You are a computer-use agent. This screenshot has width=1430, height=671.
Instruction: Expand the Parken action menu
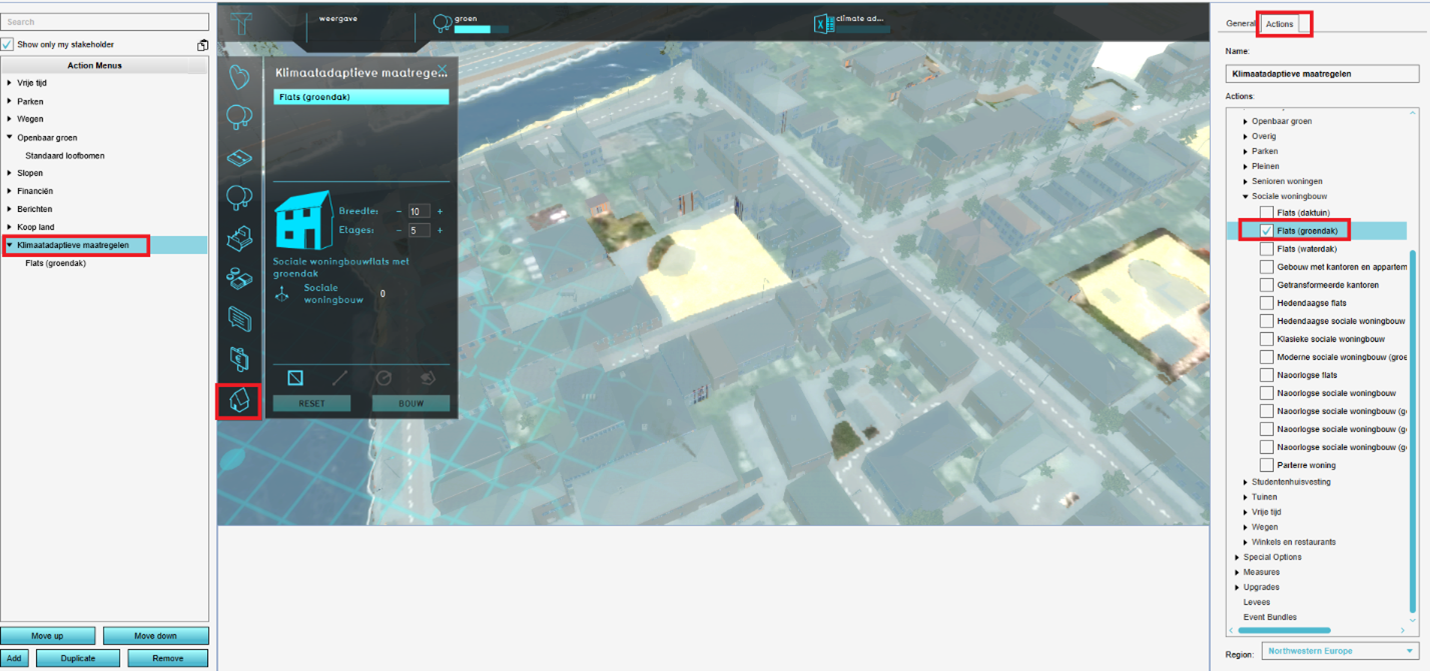[x=10, y=101]
